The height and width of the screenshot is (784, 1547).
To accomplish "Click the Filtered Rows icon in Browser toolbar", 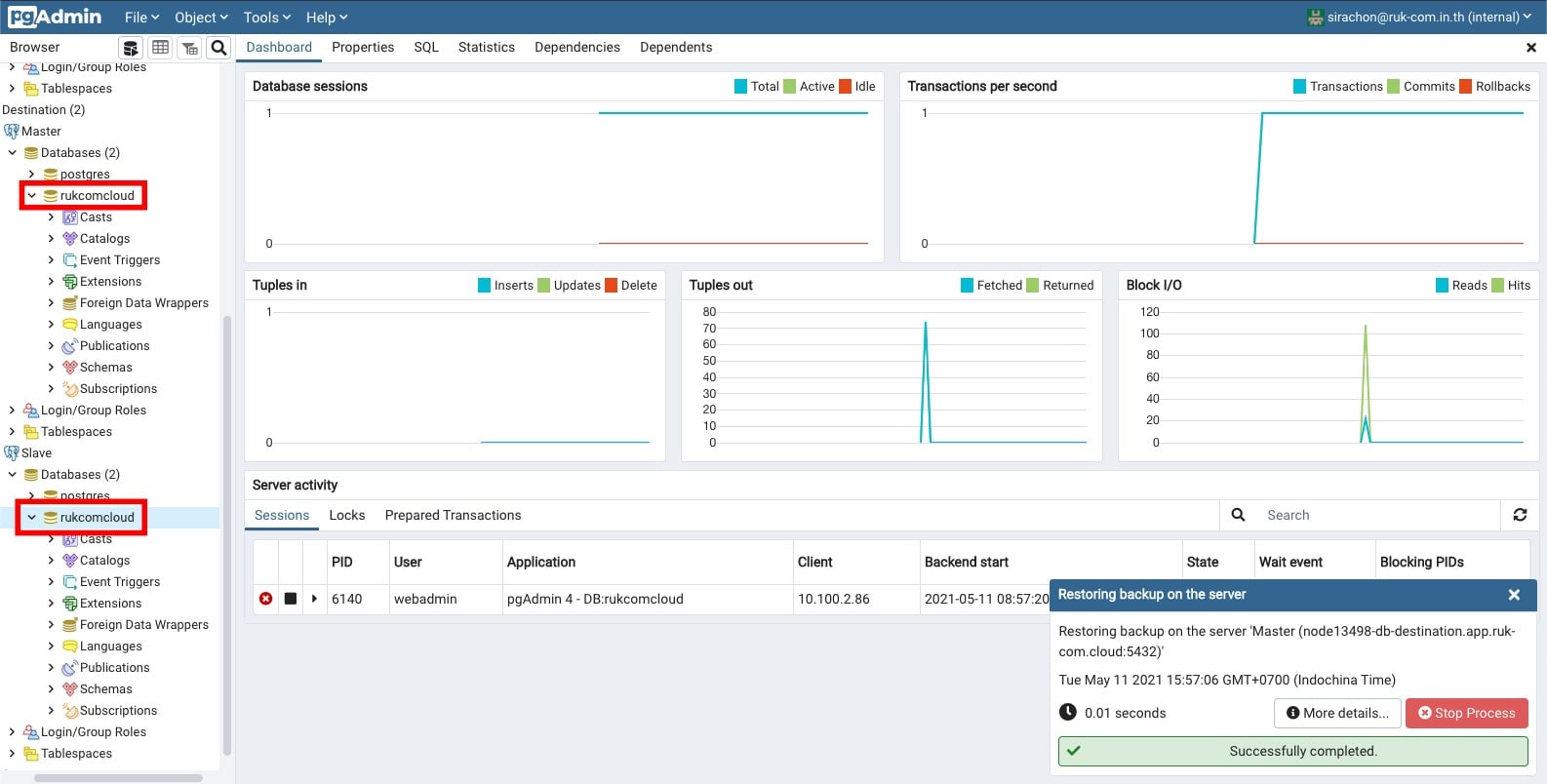I will click(x=190, y=48).
